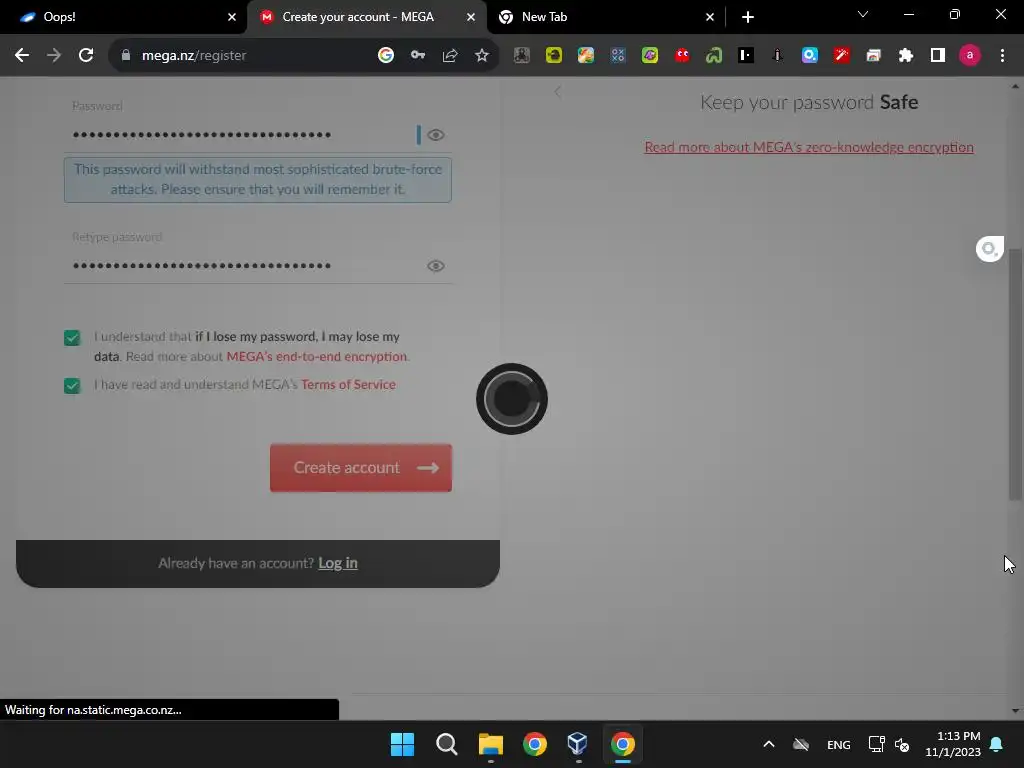
Task: Open the saved passwords key icon
Action: point(418,56)
